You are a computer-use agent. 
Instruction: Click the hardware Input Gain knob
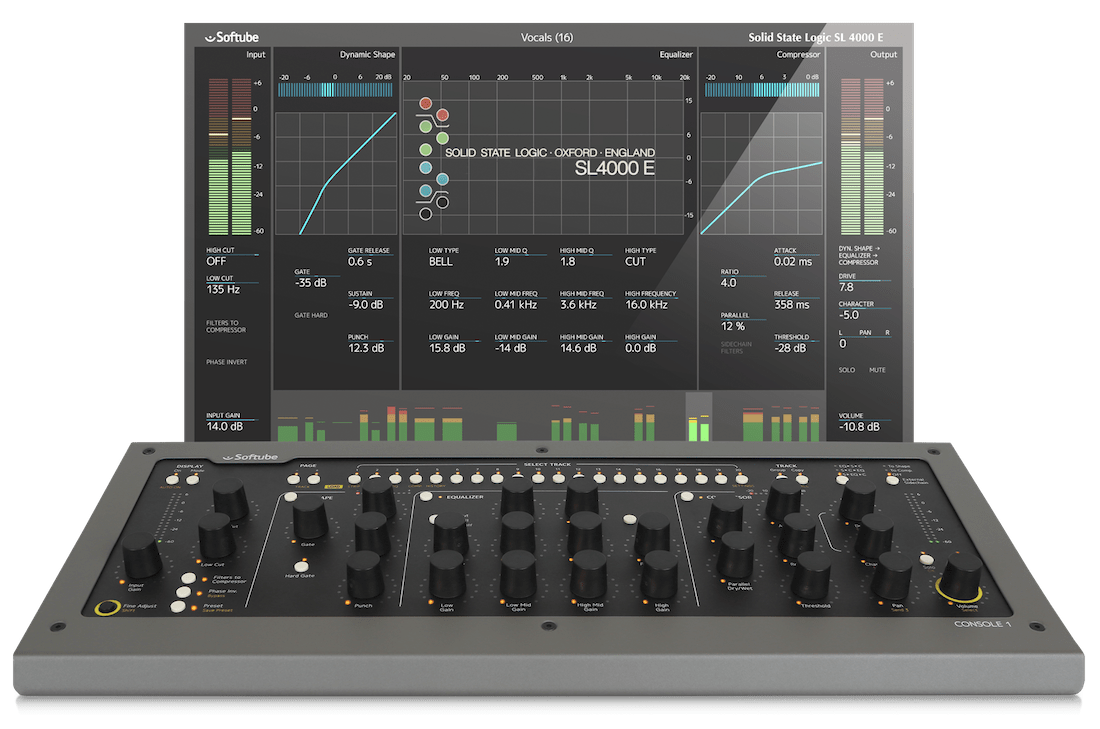(x=142, y=555)
